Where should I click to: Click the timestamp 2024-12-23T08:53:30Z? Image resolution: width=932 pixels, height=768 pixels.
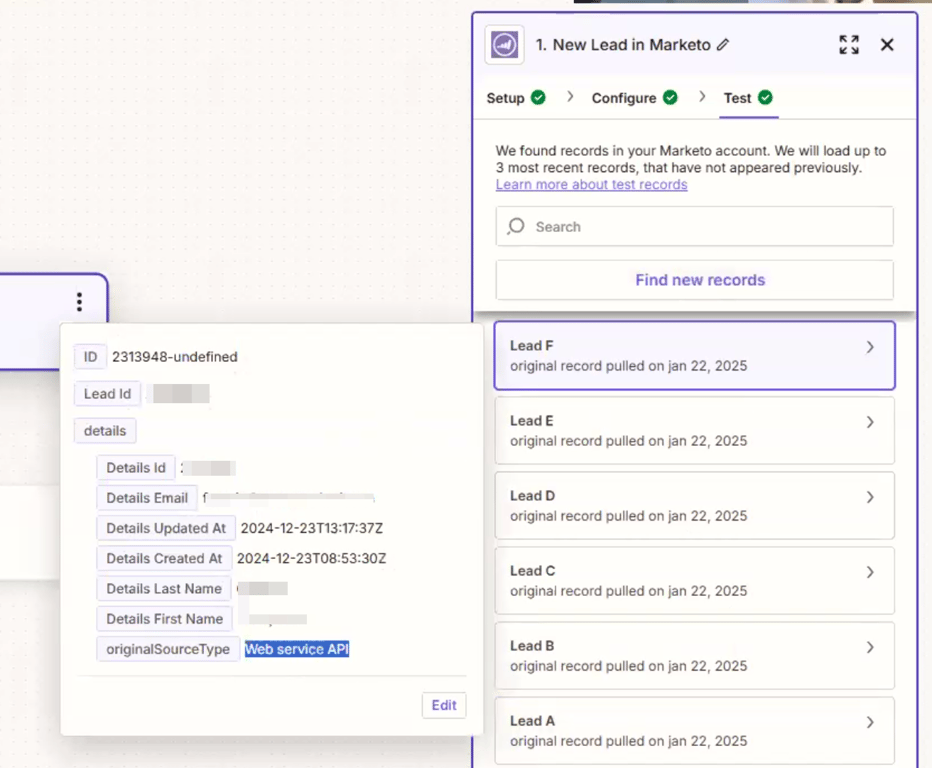click(x=311, y=559)
